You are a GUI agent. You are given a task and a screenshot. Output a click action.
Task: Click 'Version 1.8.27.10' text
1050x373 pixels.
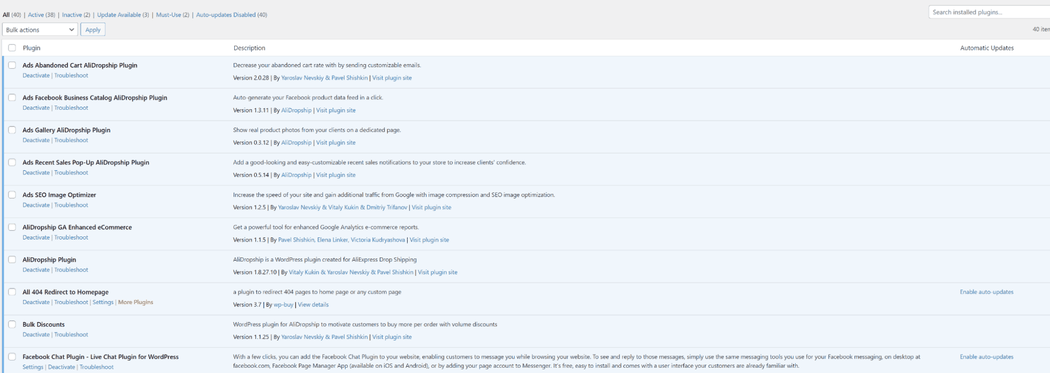click(255, 273)
